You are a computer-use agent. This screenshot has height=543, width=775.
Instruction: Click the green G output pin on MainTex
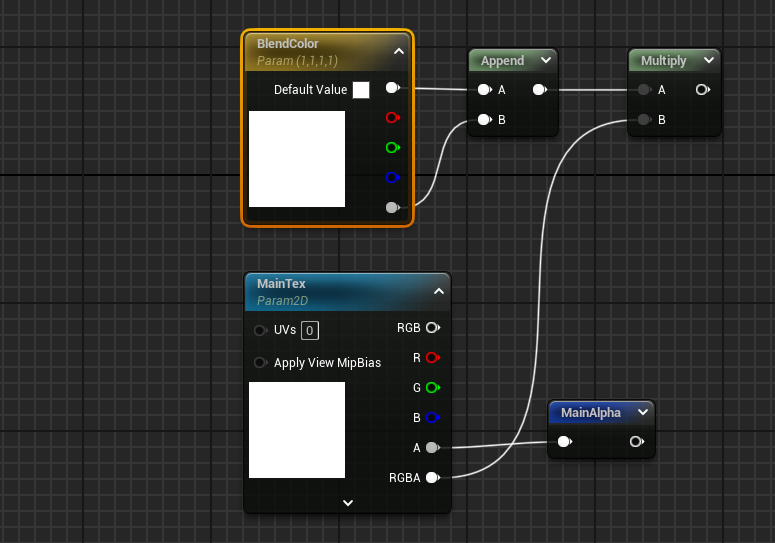coord(432,387)
